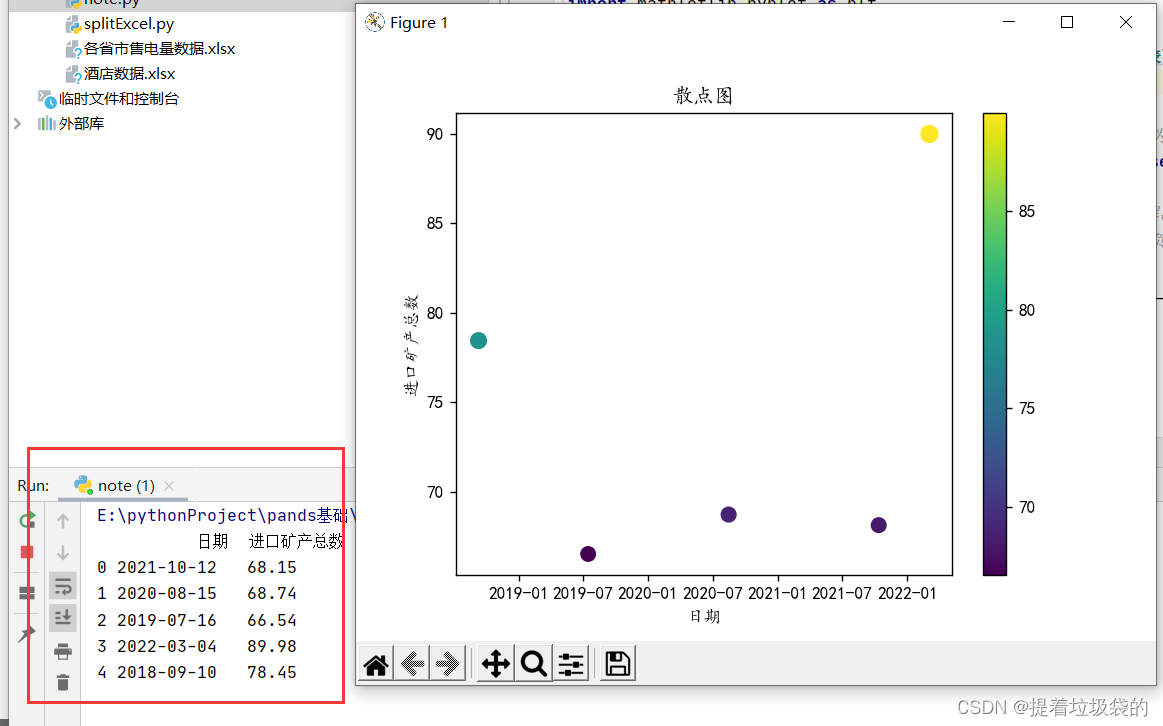
Task: Click the 2022-01 x-axis tick label
Action: [906, 593]
